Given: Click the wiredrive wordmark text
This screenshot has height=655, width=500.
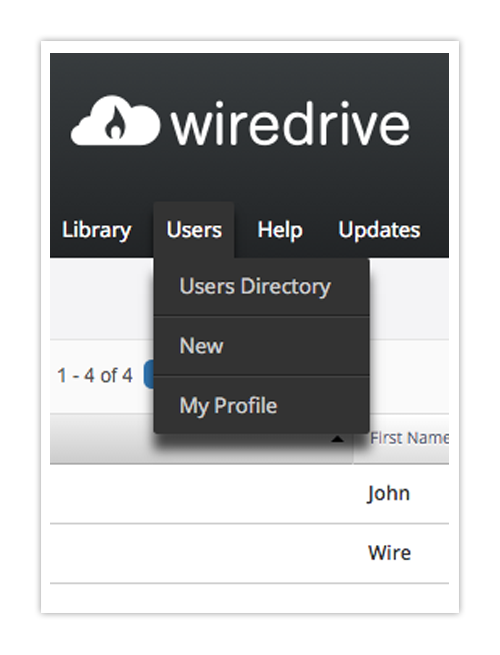Looking at the screenshot, I should [x=290, y=123].
